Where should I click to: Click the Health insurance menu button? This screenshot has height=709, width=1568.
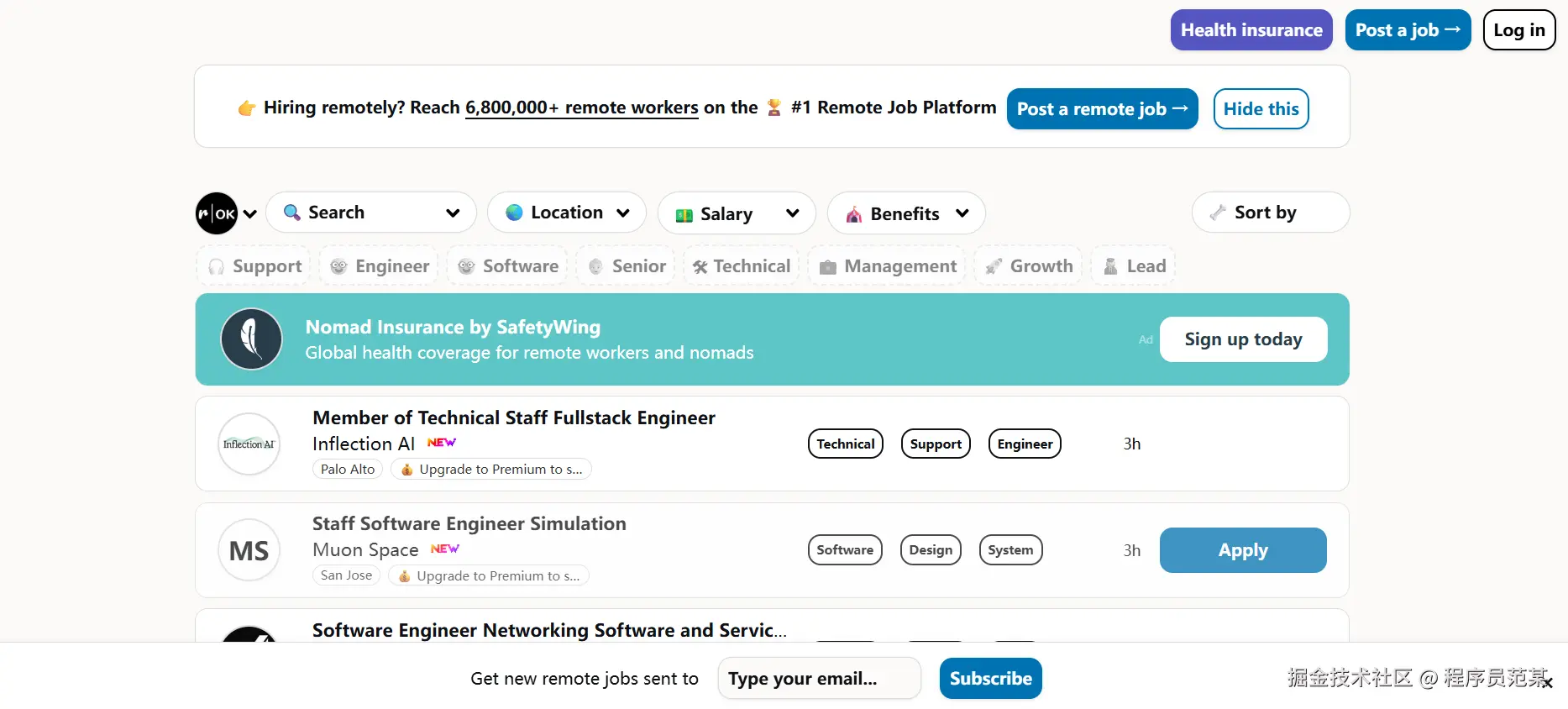tap(1251, 30)
